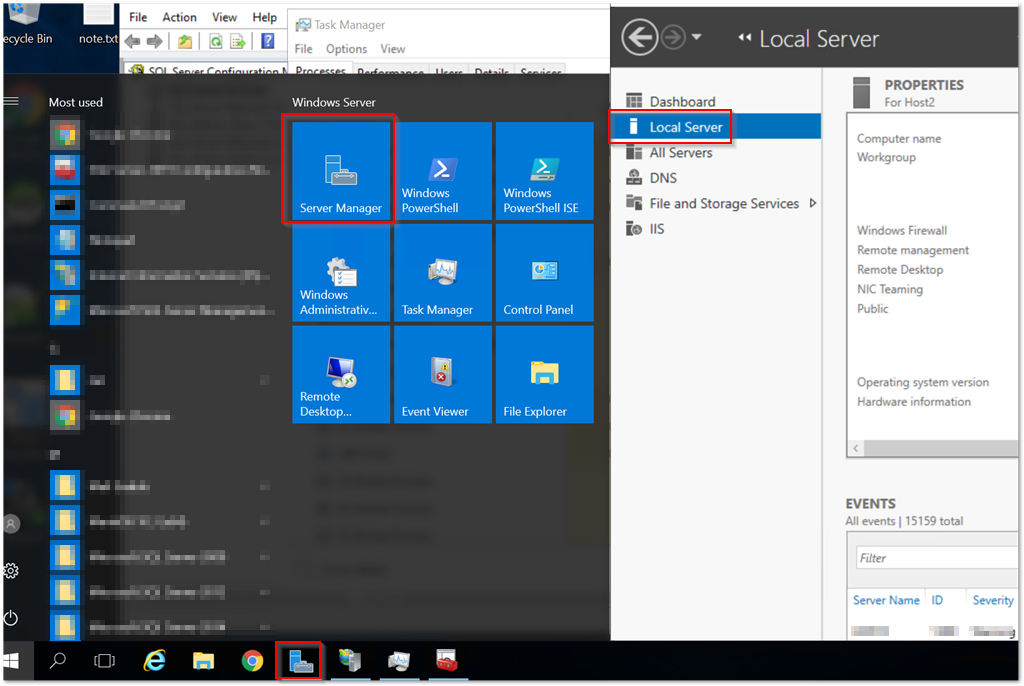Open the Remote Desktop Connection tile
This screenshot has width=1024, height=686.
340,375
